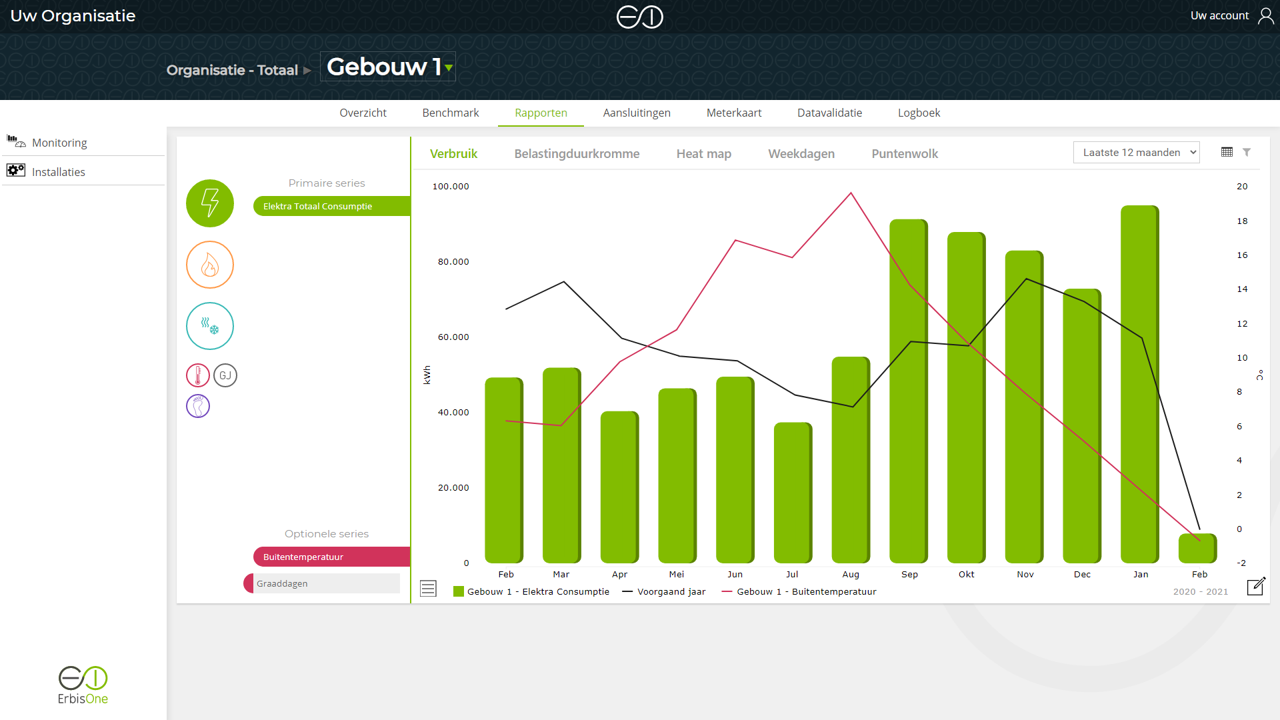The image size is (1280, 720).
Task: Select the GJ energy unit icon
Action: 225,375
